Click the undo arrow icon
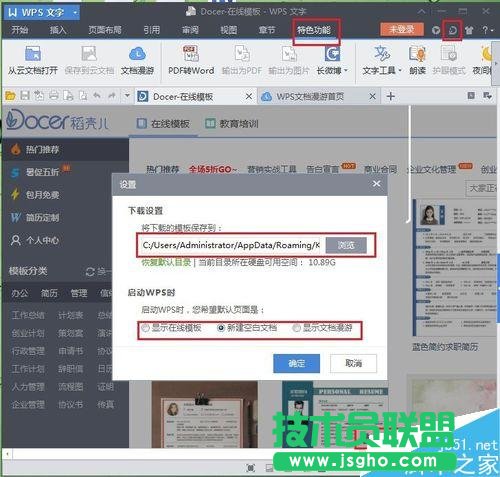This screenshot has width=500, height=477. pyautogui.click(x=97, y=96)
